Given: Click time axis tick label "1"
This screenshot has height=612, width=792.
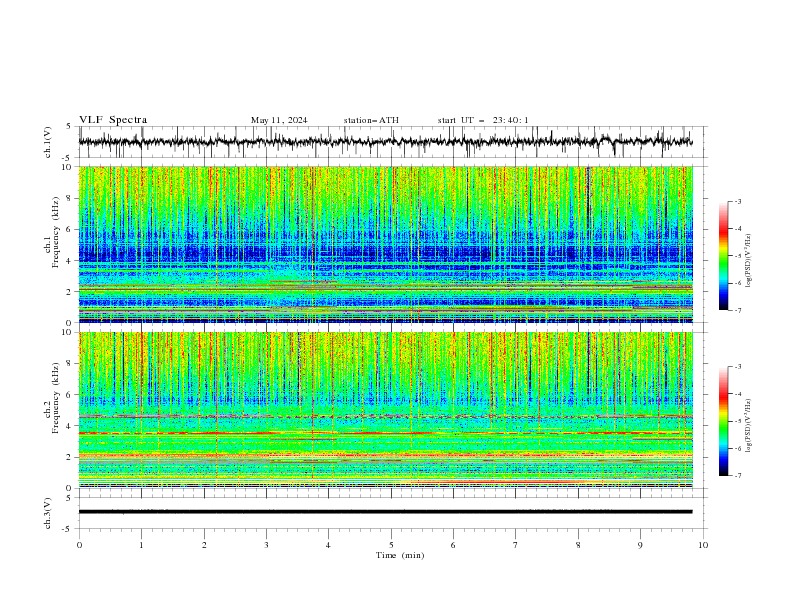Looking at the screenshot, I should click(x=141, y=545).
